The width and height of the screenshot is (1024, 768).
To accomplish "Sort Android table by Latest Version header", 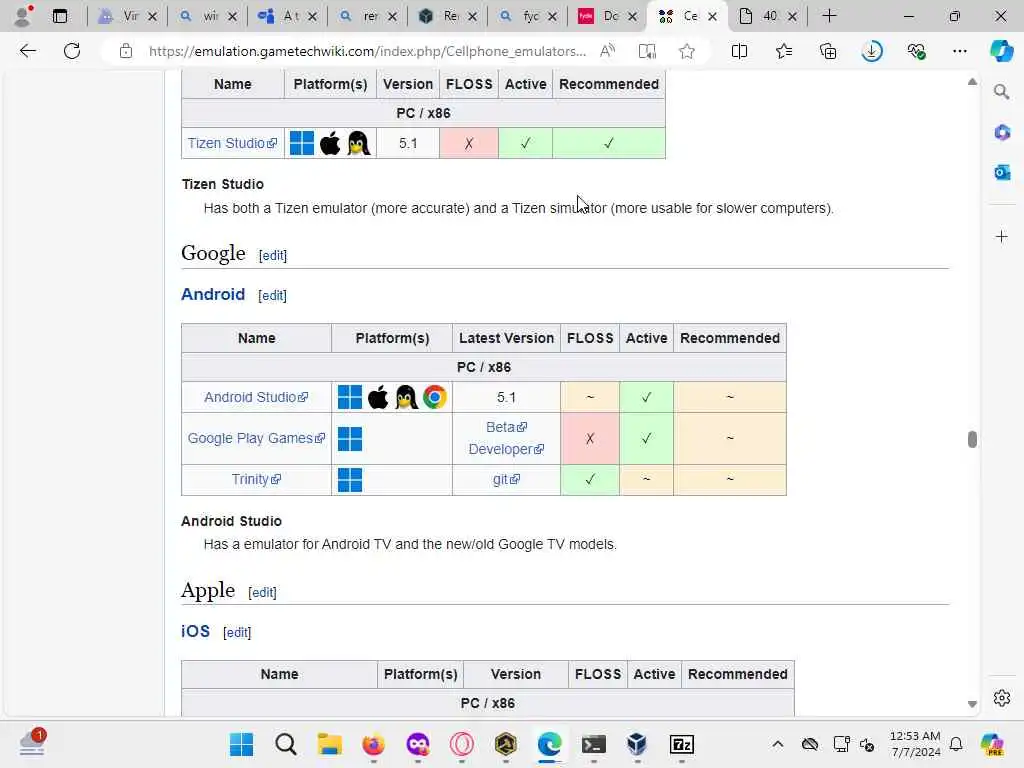I will [x=506, y=338].
